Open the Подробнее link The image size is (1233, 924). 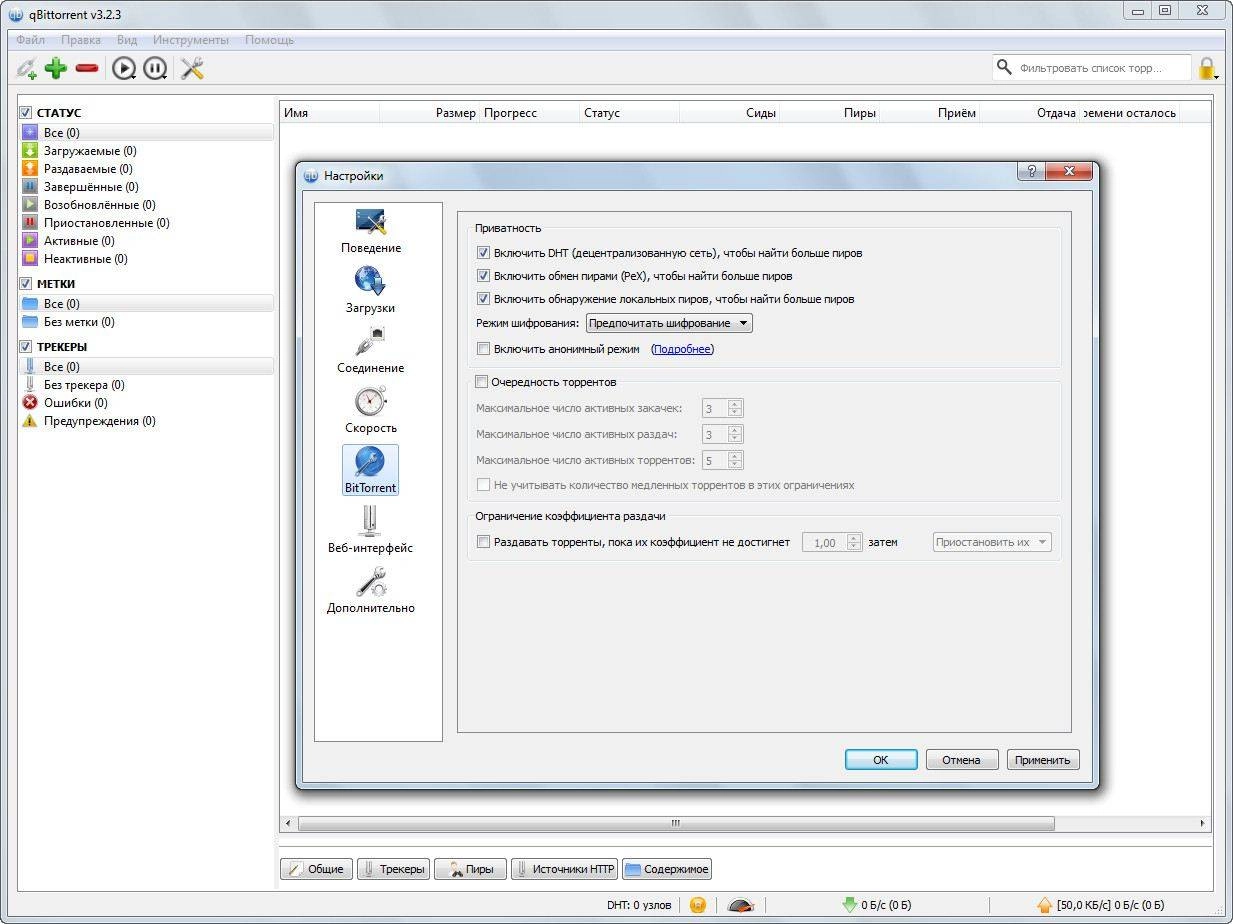point(683,349)
